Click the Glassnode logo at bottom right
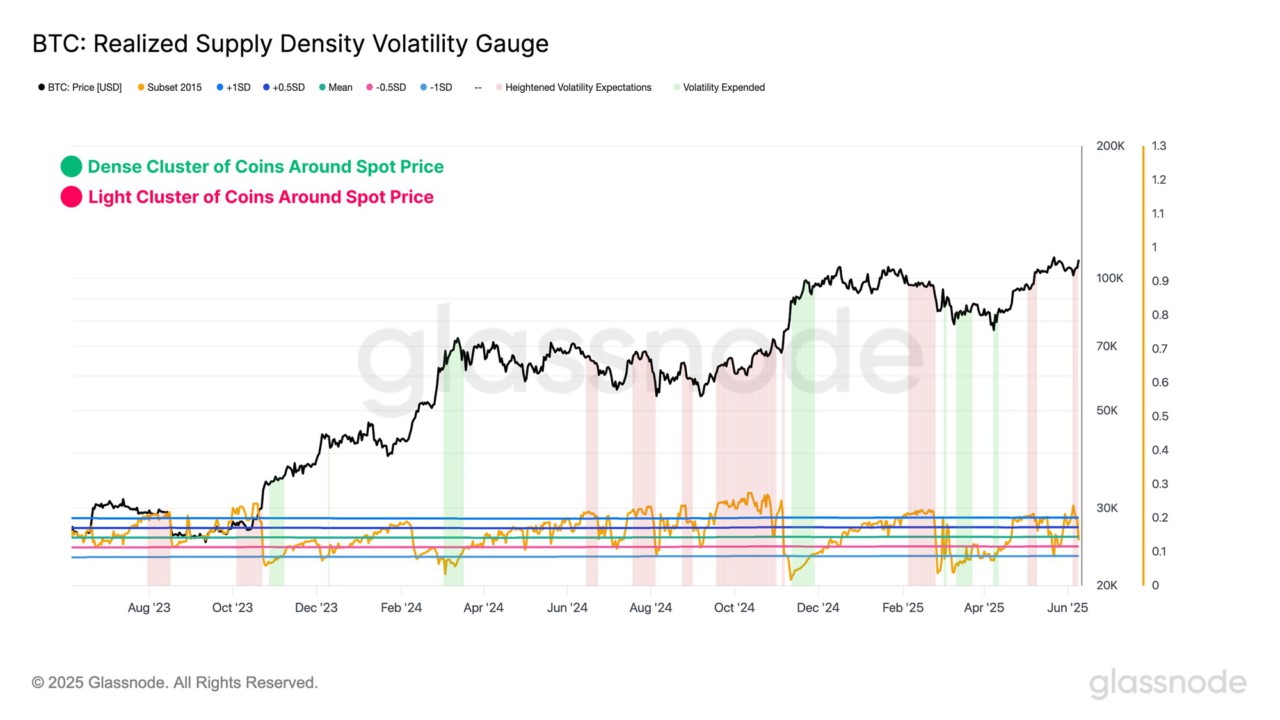This screenshot has width=1280, height=720. [1168, 684]
